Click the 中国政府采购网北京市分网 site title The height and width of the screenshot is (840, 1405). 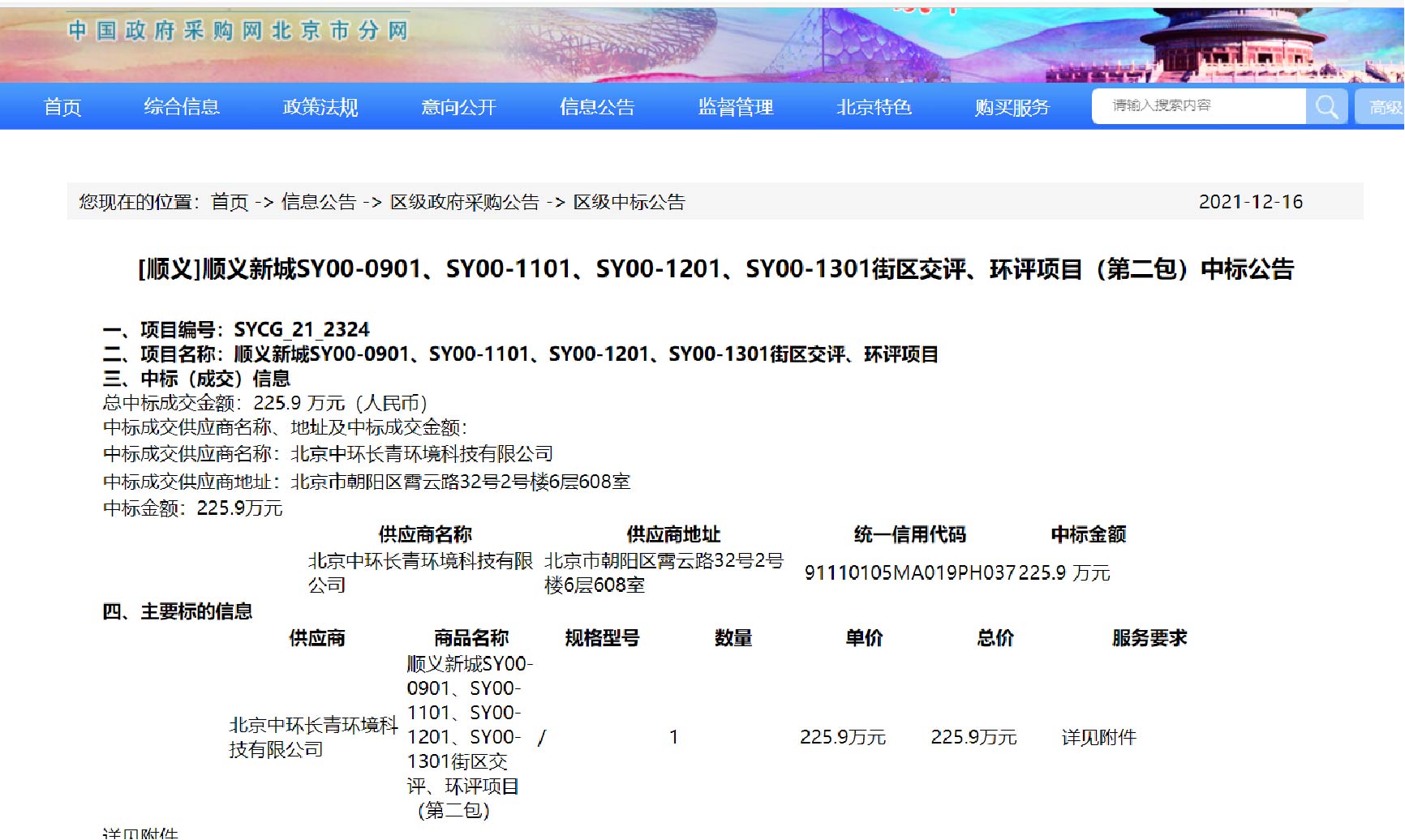(x=238, y=31)
